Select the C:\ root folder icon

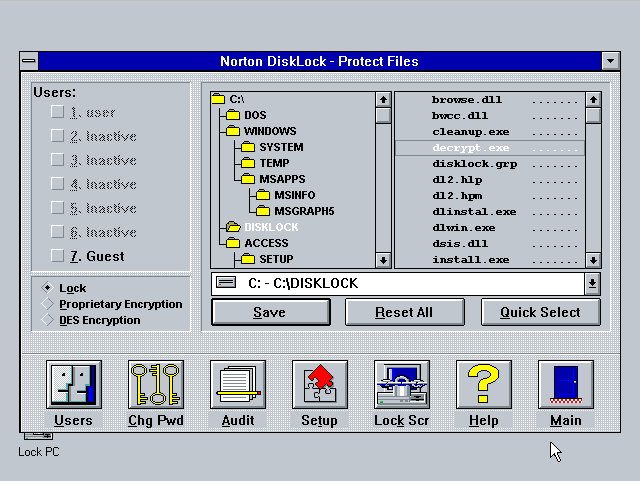pos(218,99)
